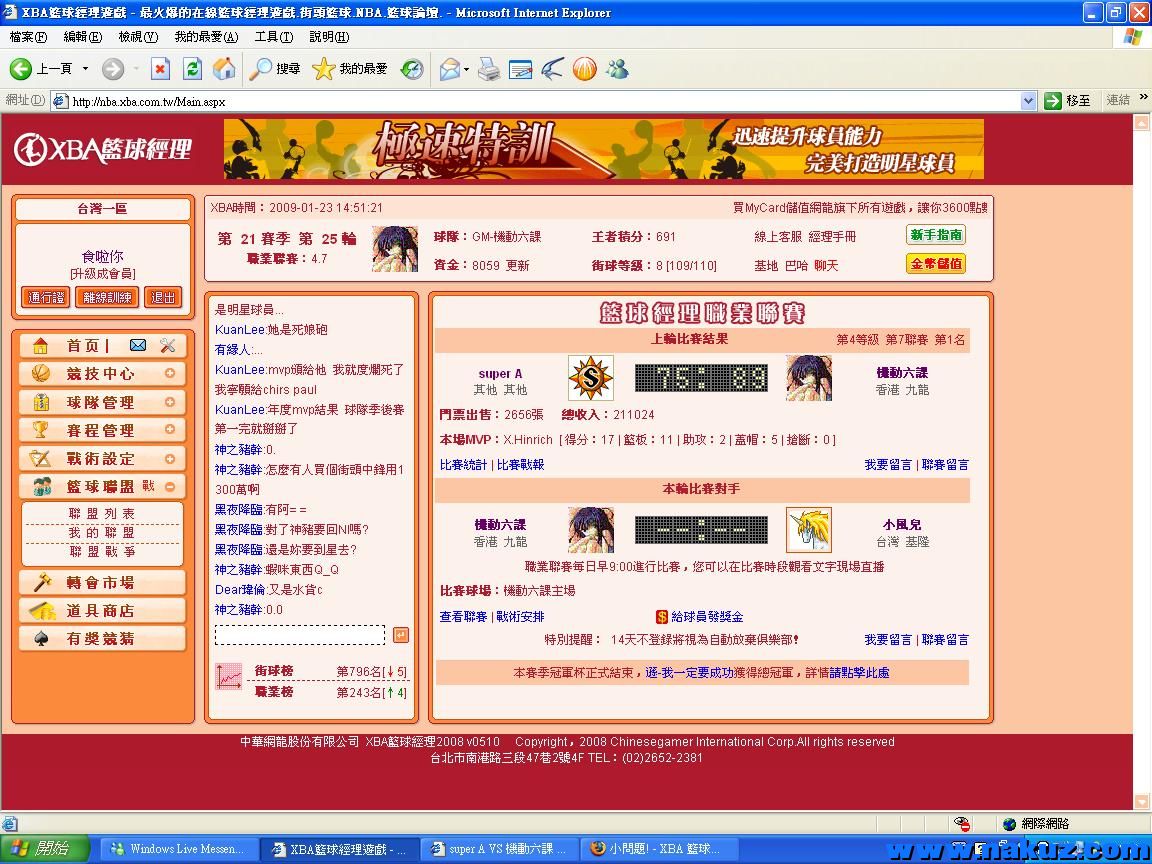The width and height of the screenshot is (1152, 864).
Task: Open the Back button history dropdown
Action: pyautogui.click(x=85, y=69)
